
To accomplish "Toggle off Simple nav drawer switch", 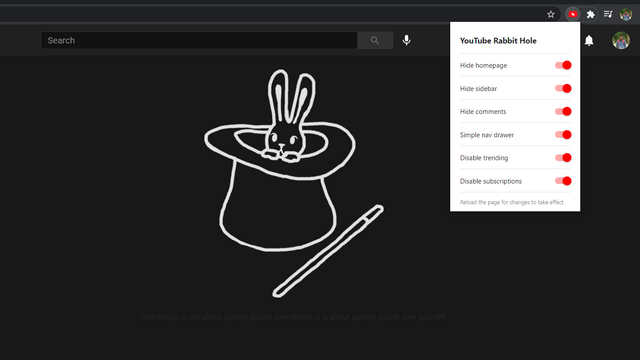I will 563,135.
